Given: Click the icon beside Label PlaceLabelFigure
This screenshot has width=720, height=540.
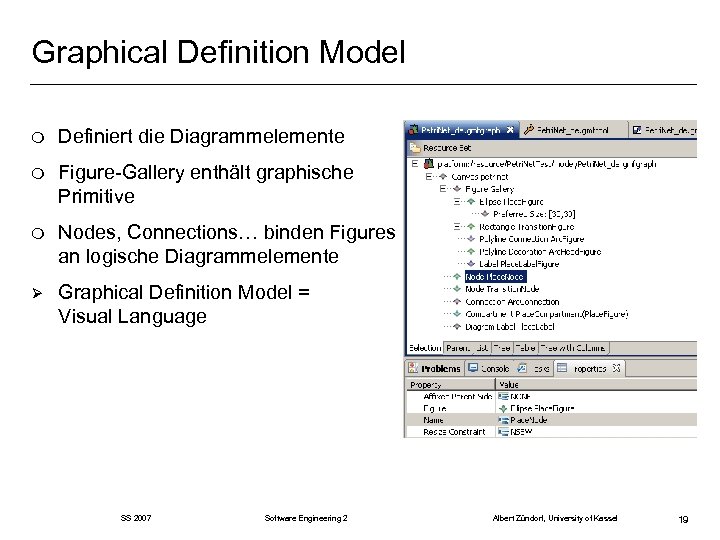Looking at the screenshot, I should [x=471, y=264].
